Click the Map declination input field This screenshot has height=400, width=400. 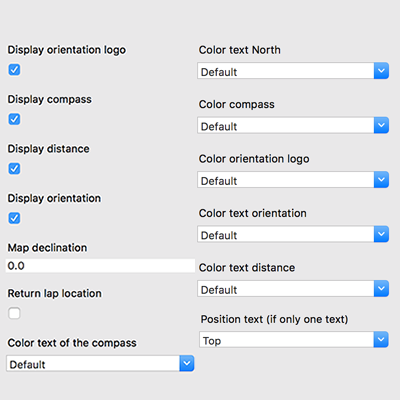[x=100, y=266]
